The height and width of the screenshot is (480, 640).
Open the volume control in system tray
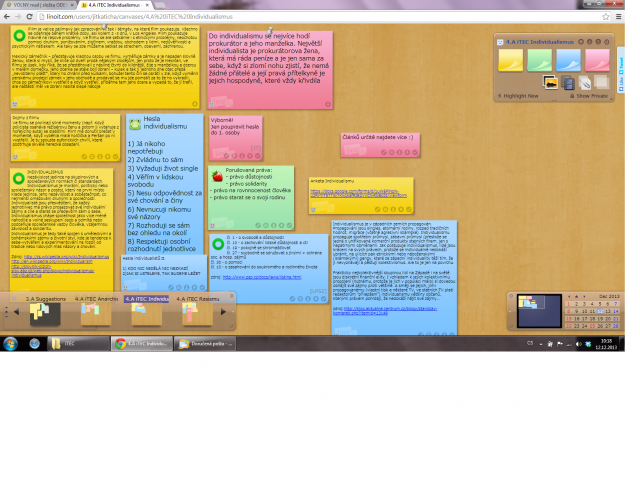tap(578, 344)
